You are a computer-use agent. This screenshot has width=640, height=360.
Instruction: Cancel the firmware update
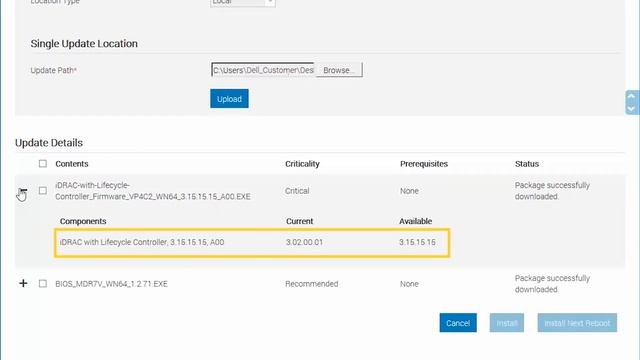[458, 323]
